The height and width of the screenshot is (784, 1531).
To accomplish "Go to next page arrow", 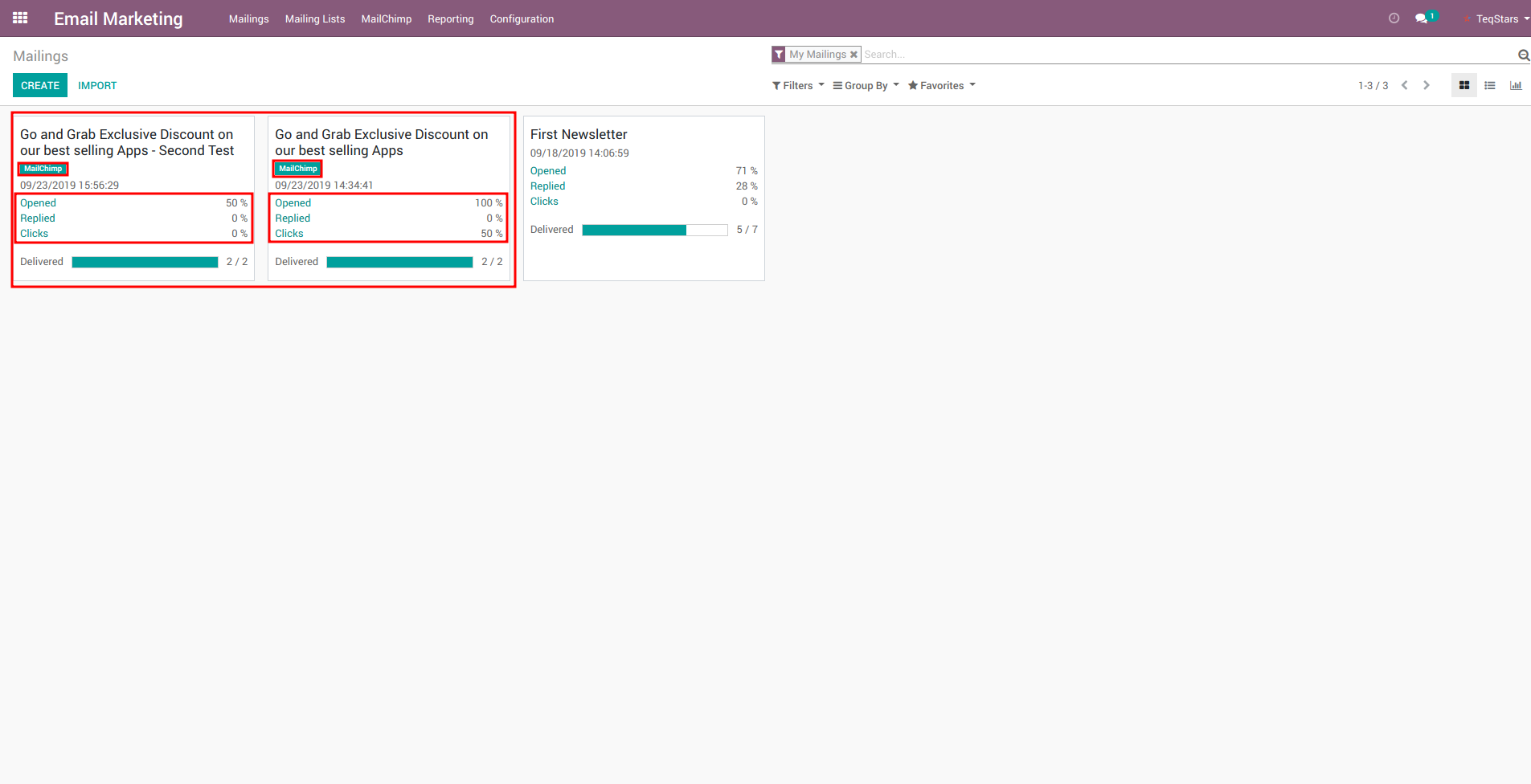I will [1427, 85].
